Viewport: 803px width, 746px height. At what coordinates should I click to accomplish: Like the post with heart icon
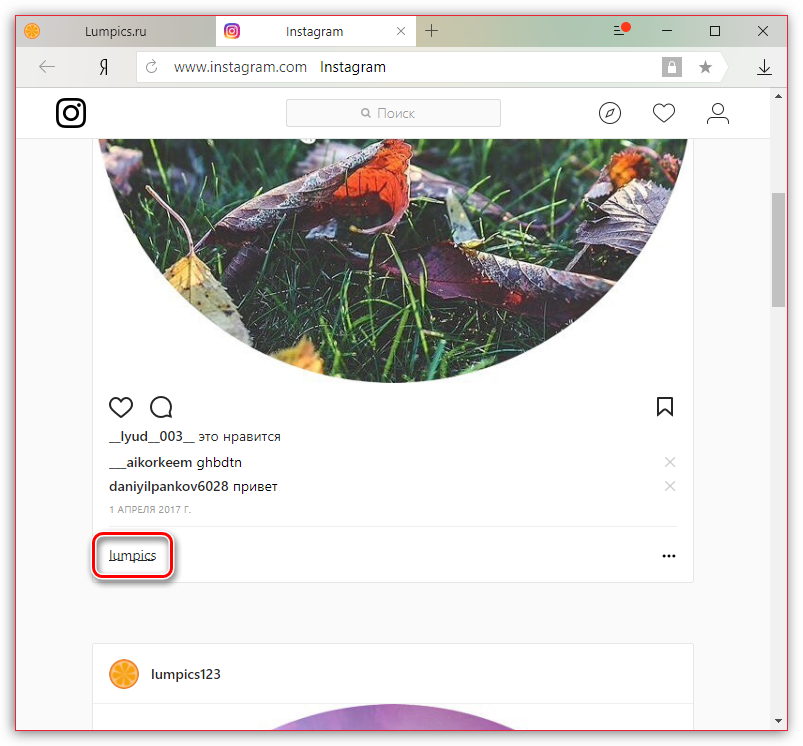click(121, 407)
